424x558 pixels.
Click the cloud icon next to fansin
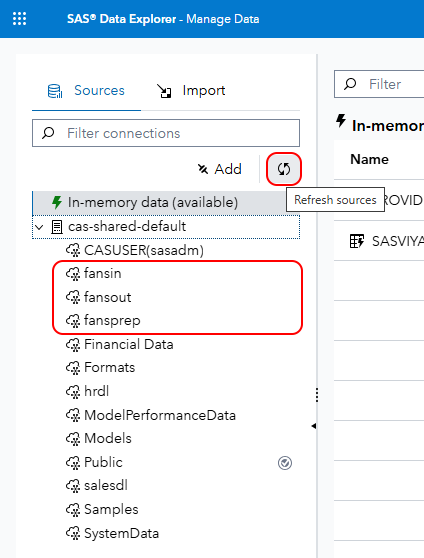73,274
